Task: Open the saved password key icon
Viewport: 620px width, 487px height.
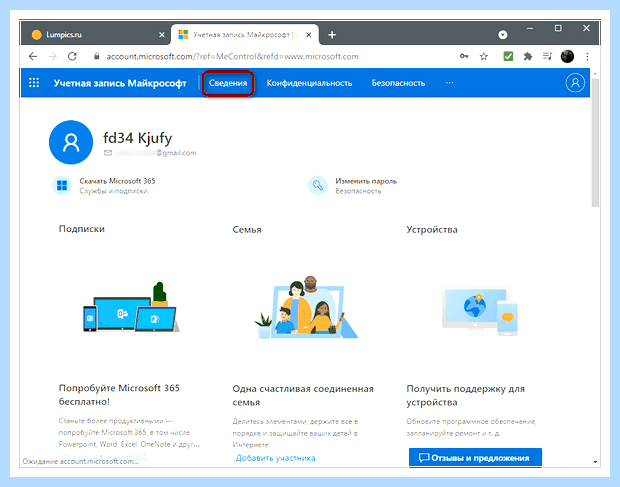Action: coord(464,57)
